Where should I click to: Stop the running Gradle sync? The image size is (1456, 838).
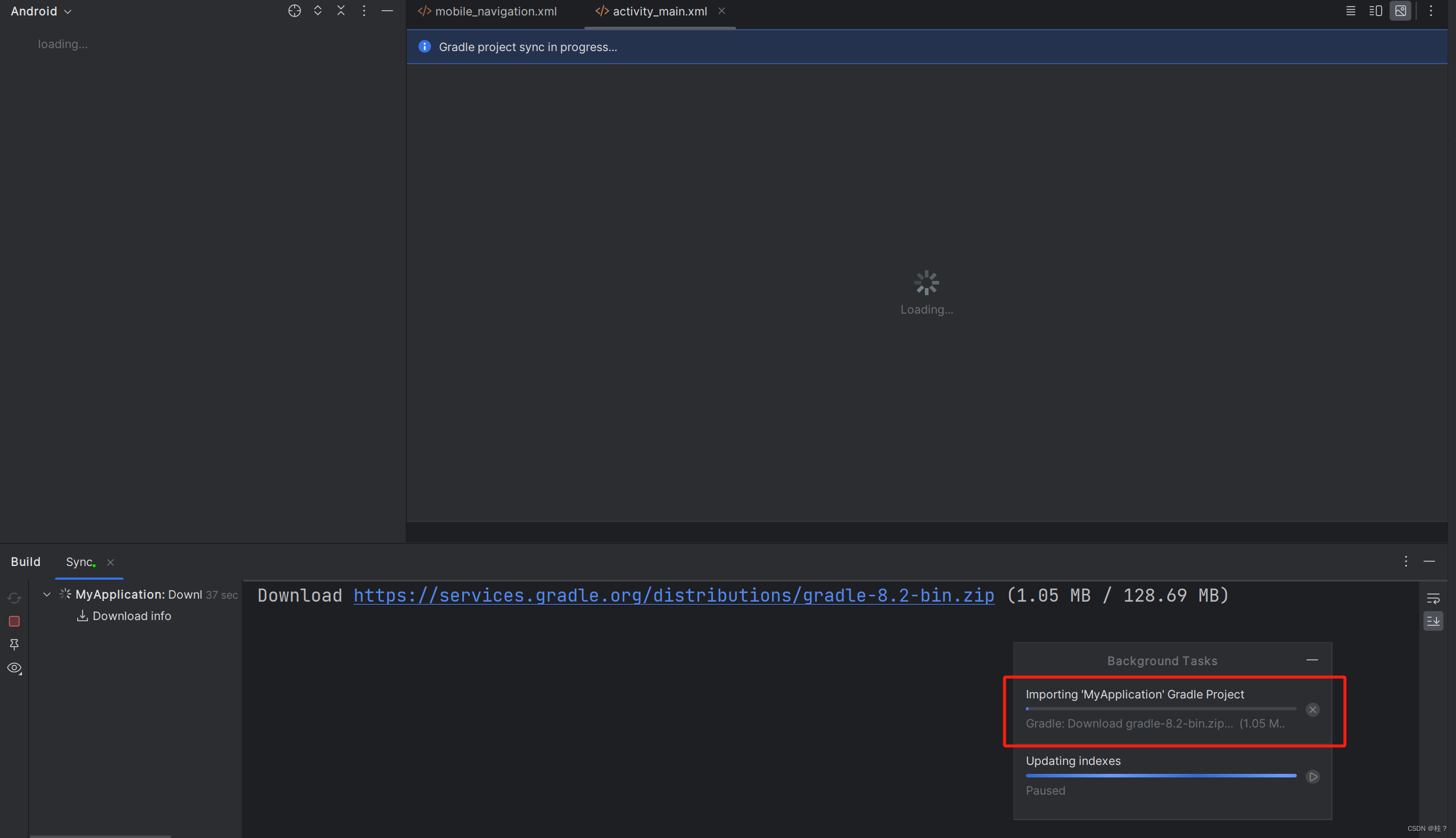pyautogui.click(x=14, y=621)
